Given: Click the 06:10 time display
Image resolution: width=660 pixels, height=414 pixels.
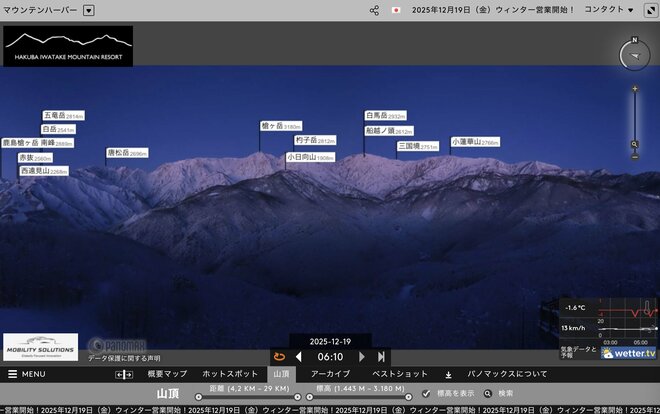Looking at the screenshot, I should pos(330,357).
